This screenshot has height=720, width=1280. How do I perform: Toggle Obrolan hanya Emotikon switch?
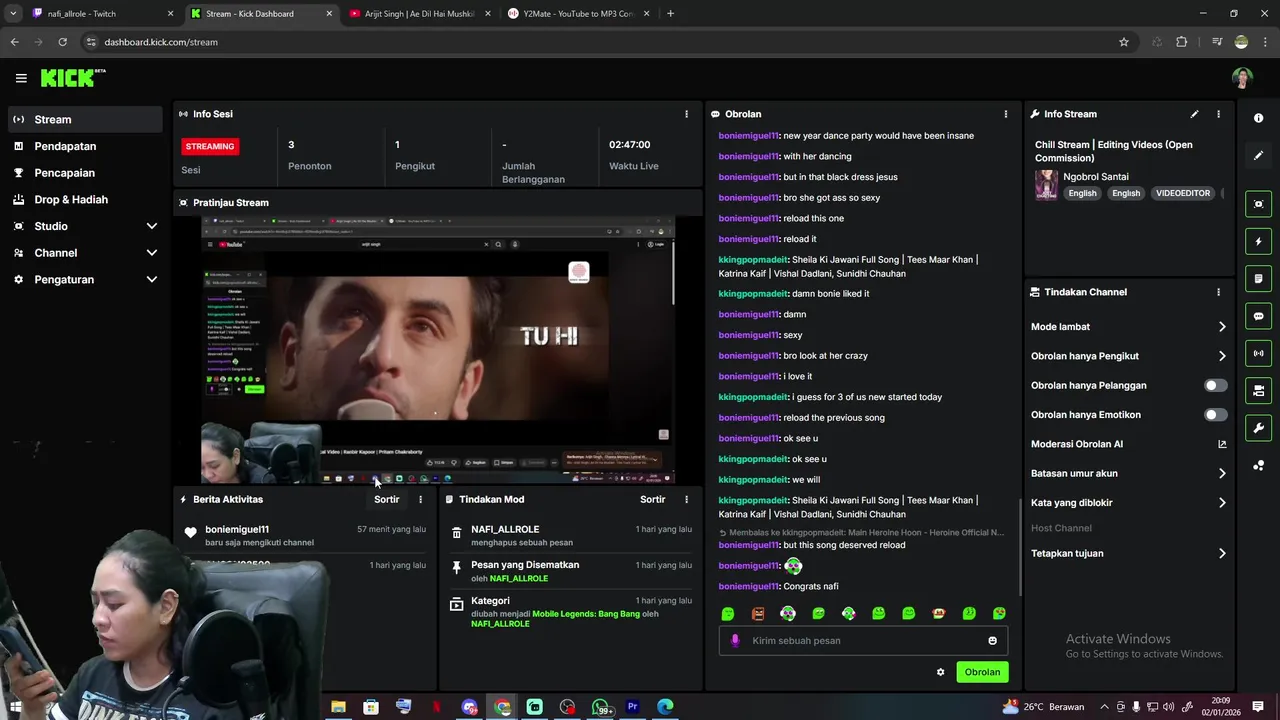1215,414
